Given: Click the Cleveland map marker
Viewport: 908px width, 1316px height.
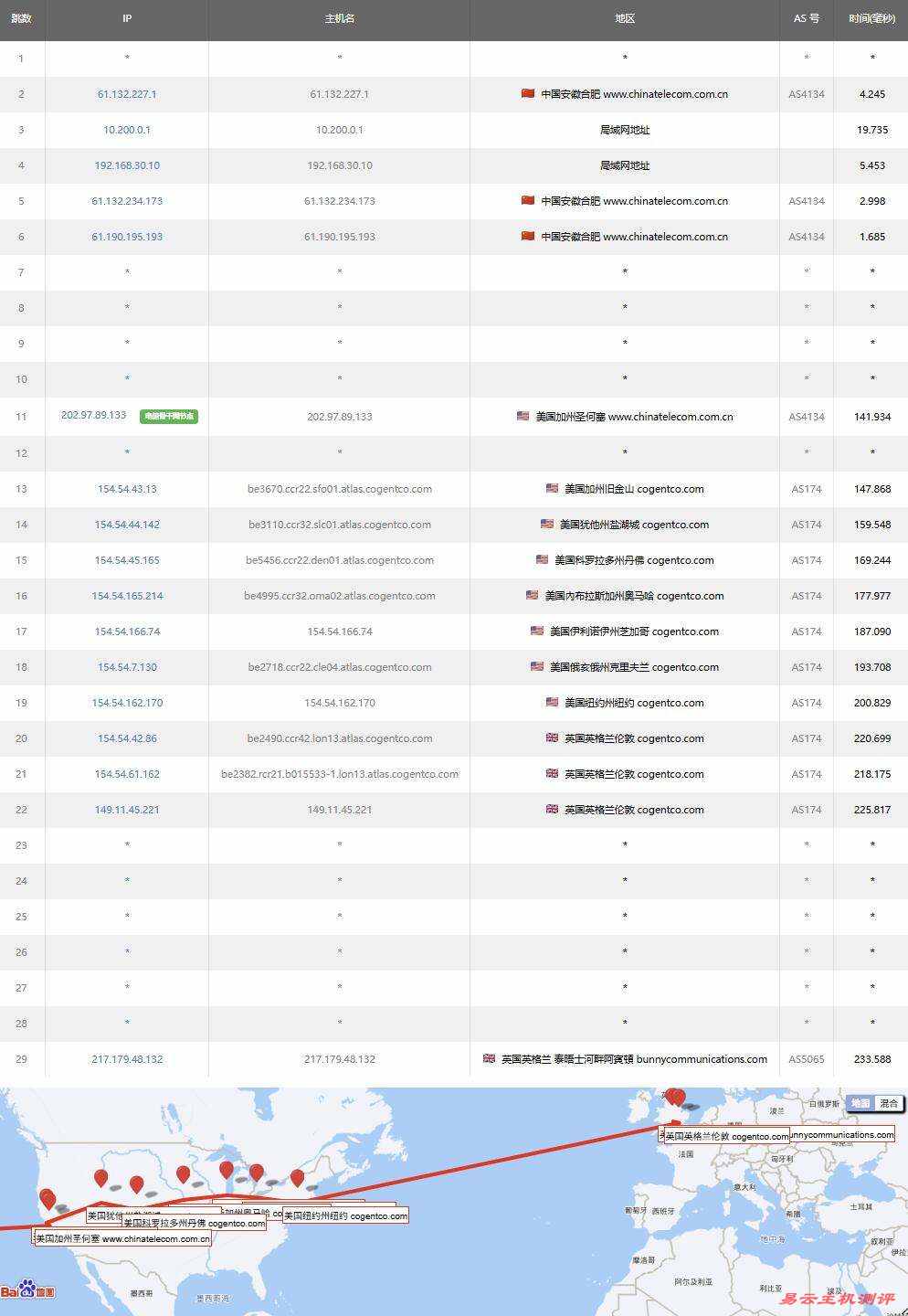Looking at the screenshot, I should pyautogui.click(x=257, y=1173).
